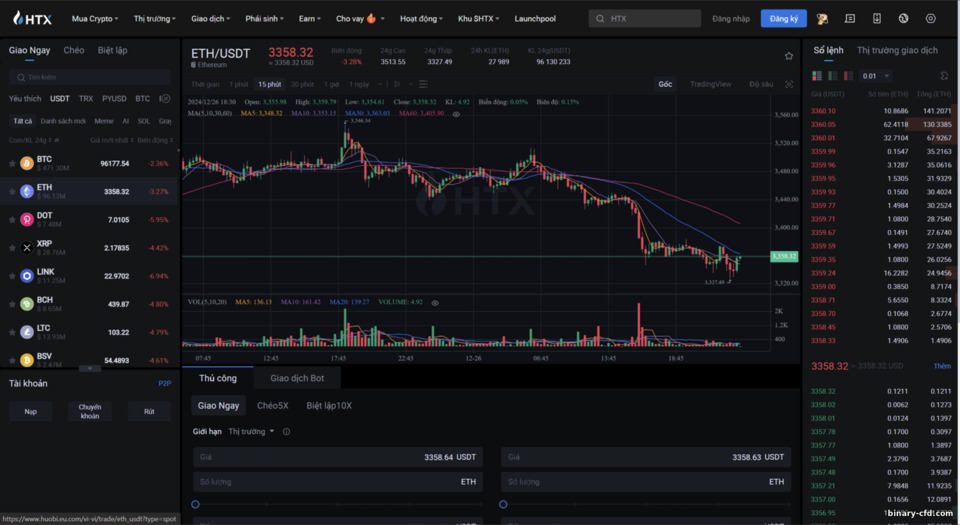Select the 1 giờ chart interval

(x=331, y=84)
